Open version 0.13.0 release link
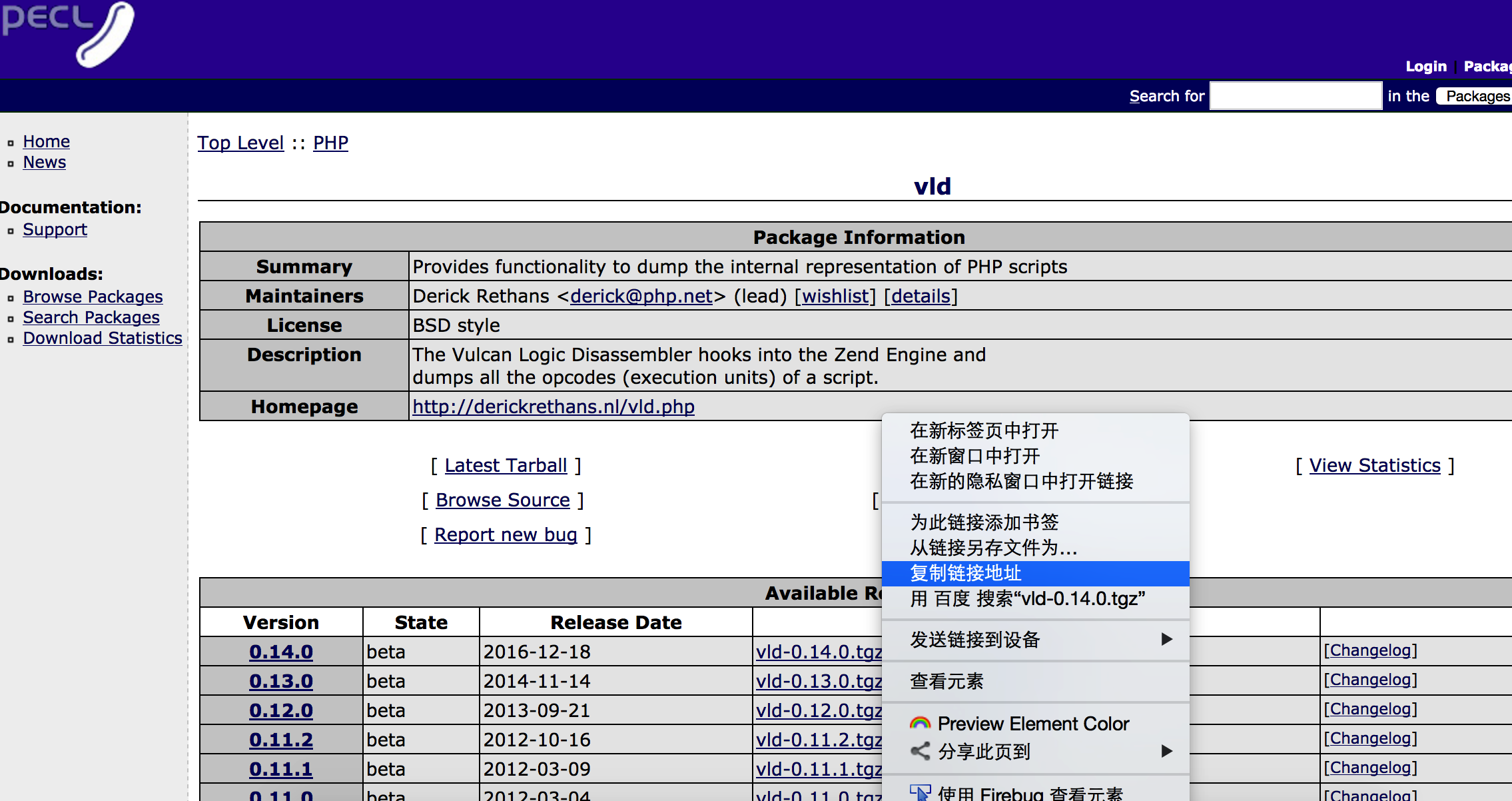This screenshot has height=801, width=1512. pos(281,681)
